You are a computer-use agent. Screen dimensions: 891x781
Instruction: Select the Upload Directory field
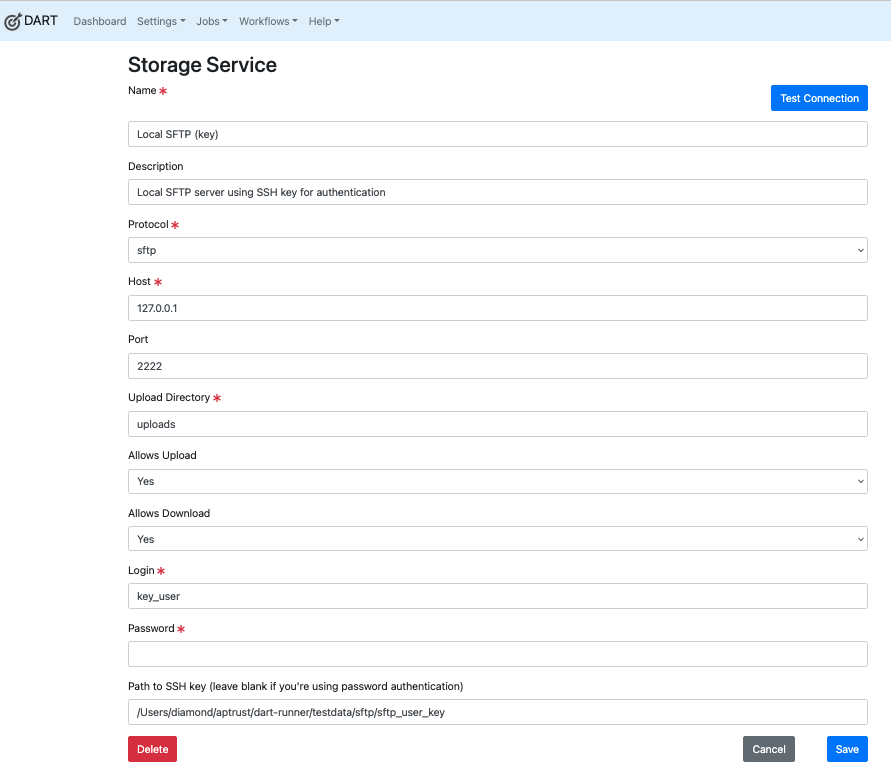[x=497, y=424]
